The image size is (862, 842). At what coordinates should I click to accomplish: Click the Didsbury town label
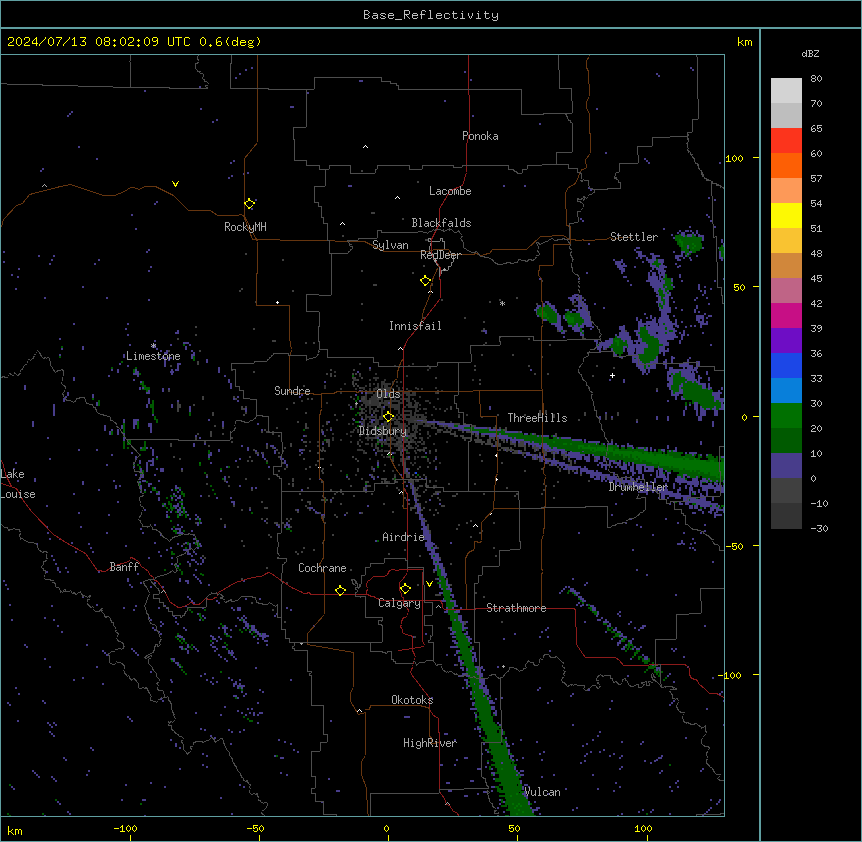coord(383,431)
